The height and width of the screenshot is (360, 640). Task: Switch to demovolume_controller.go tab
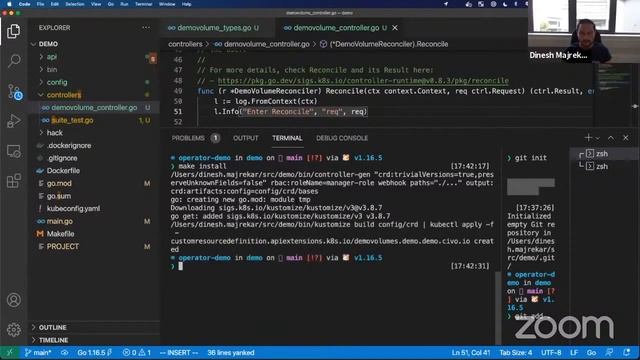(336, 28)
